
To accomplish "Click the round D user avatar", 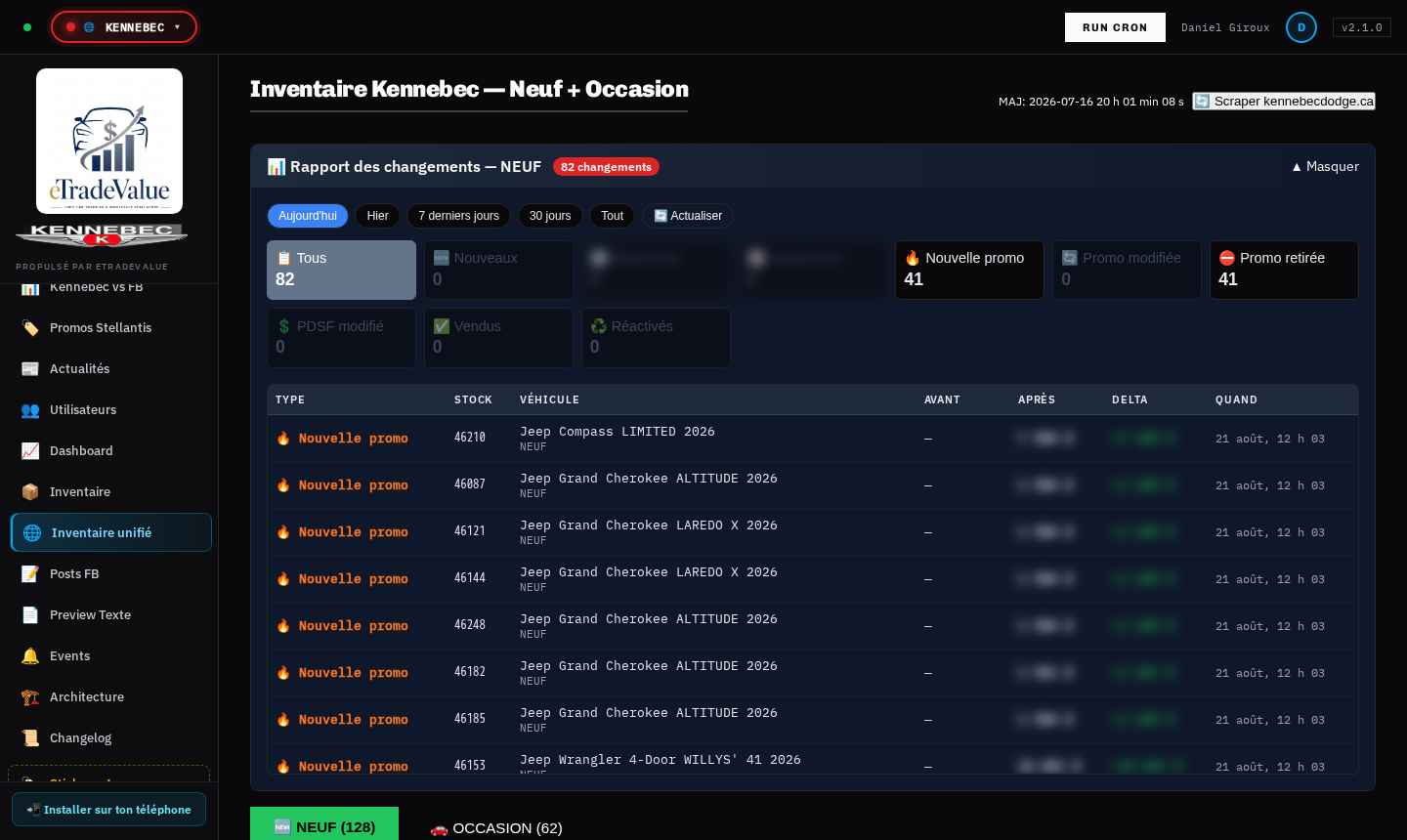I will click(1301, 27).
